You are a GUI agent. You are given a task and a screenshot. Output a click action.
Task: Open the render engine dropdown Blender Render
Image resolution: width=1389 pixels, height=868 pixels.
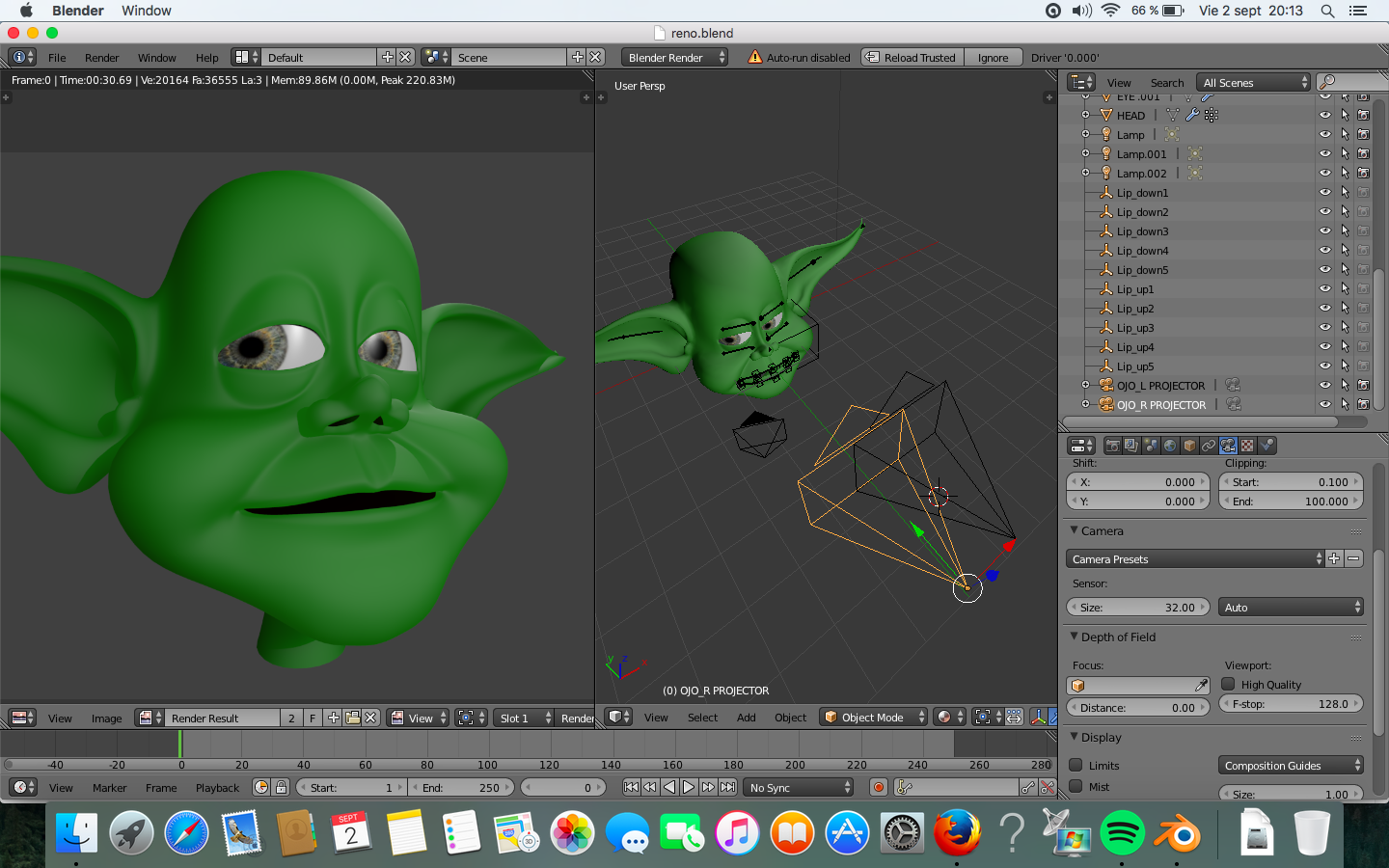pos(675,57)
